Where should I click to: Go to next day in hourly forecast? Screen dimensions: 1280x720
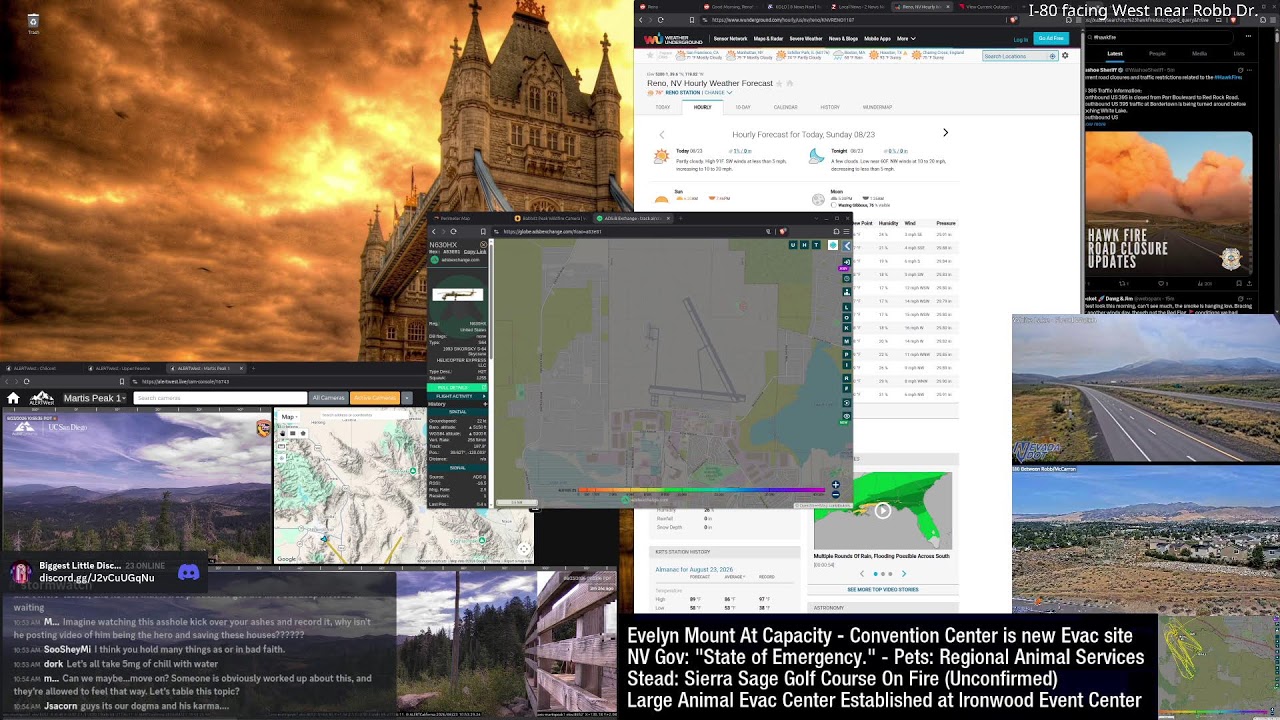[945, 133]
